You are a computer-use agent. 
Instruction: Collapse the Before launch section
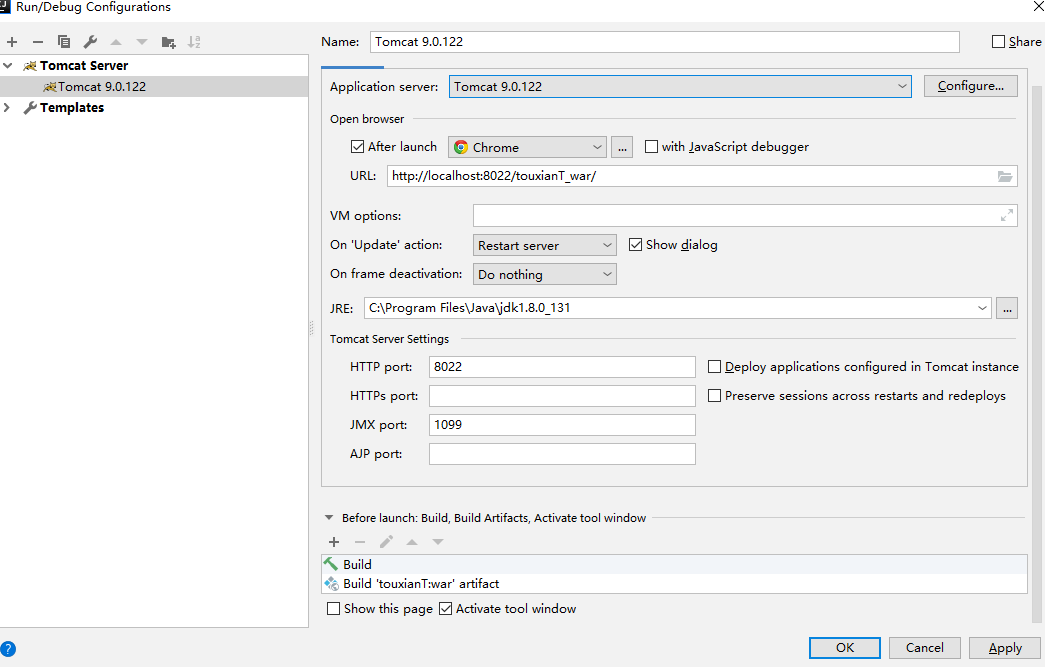329,518
